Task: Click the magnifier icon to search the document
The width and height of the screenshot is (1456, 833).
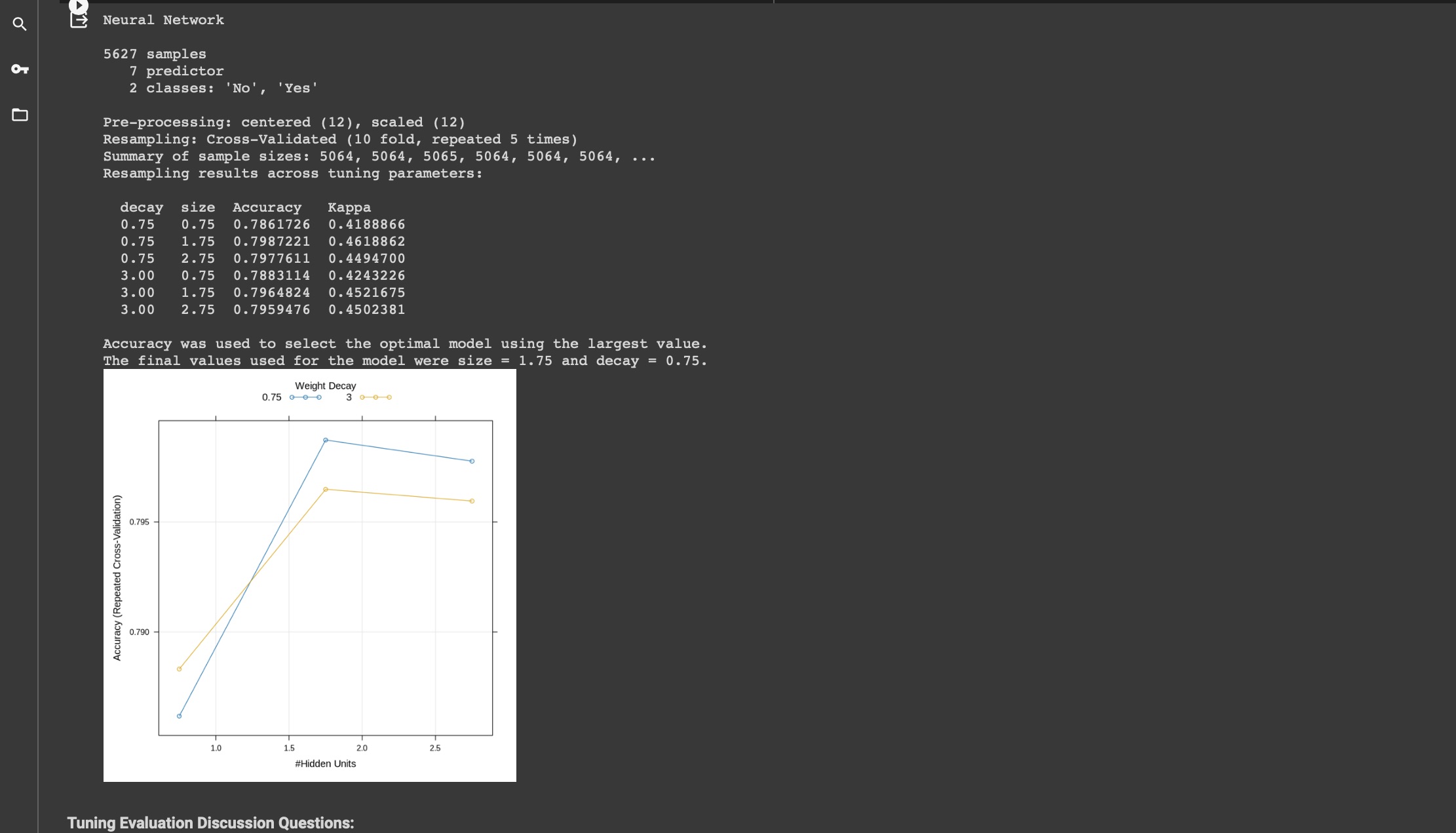Action: [x=20, y=24]
